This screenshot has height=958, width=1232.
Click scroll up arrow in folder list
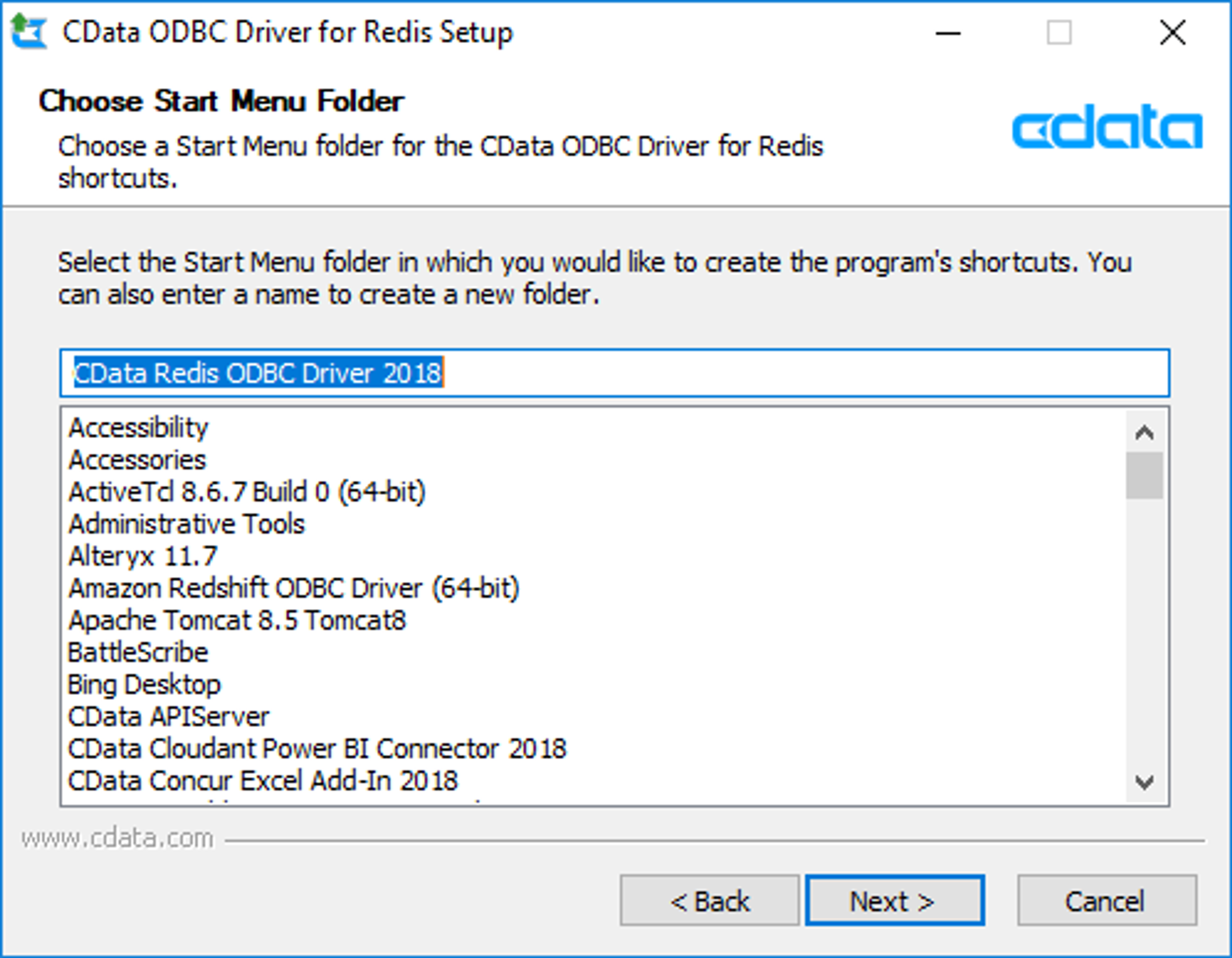coord(1144,433)
